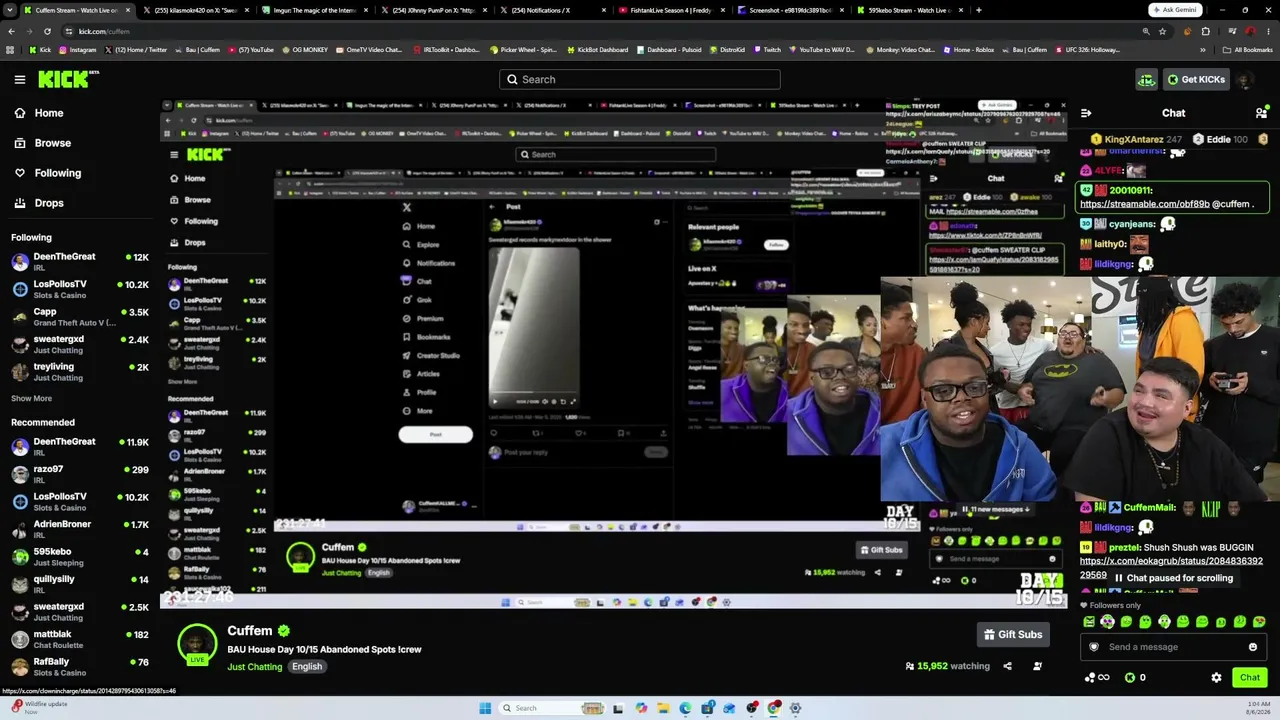Image resolution: width=1280 pixels, height=720 pixels.
Task: Click Cuffem's live avatar below the video
Action: click(197, 645)
